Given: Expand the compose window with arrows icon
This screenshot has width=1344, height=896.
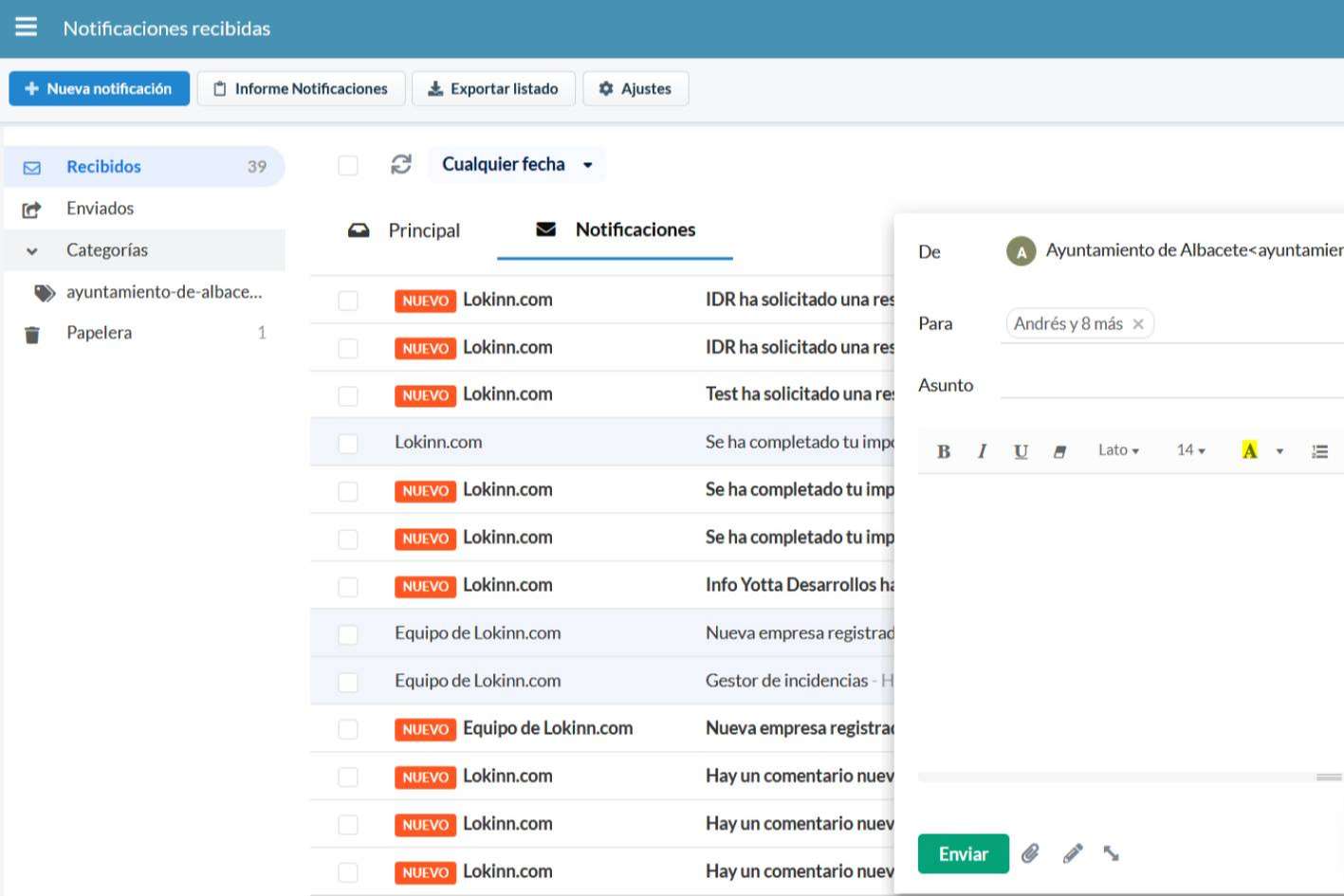Looking at the screenshot, I should click(x=1112, y=853).
